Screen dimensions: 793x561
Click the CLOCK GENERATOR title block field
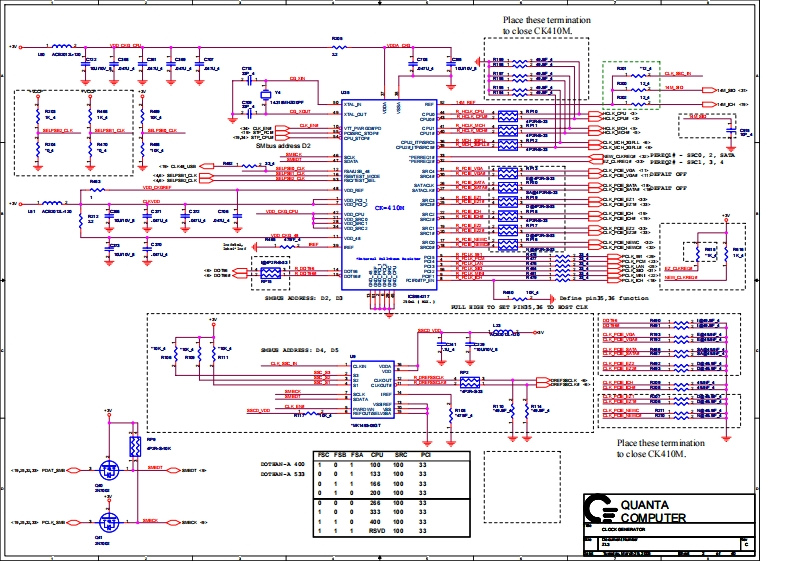(x=610, y=530)
